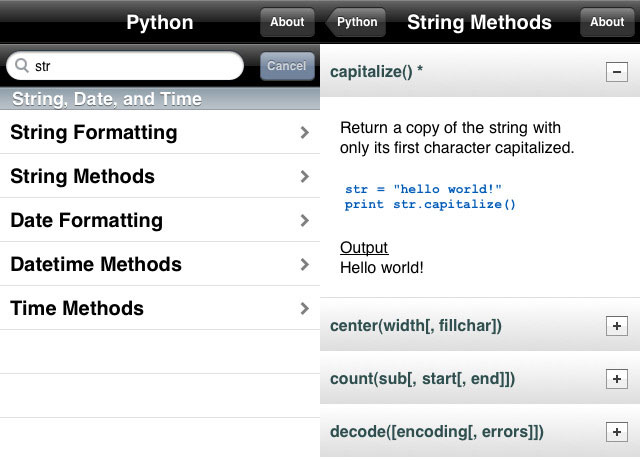640x460 pixels.
Task: Focus the search field containing str
Action: (125, 66)
